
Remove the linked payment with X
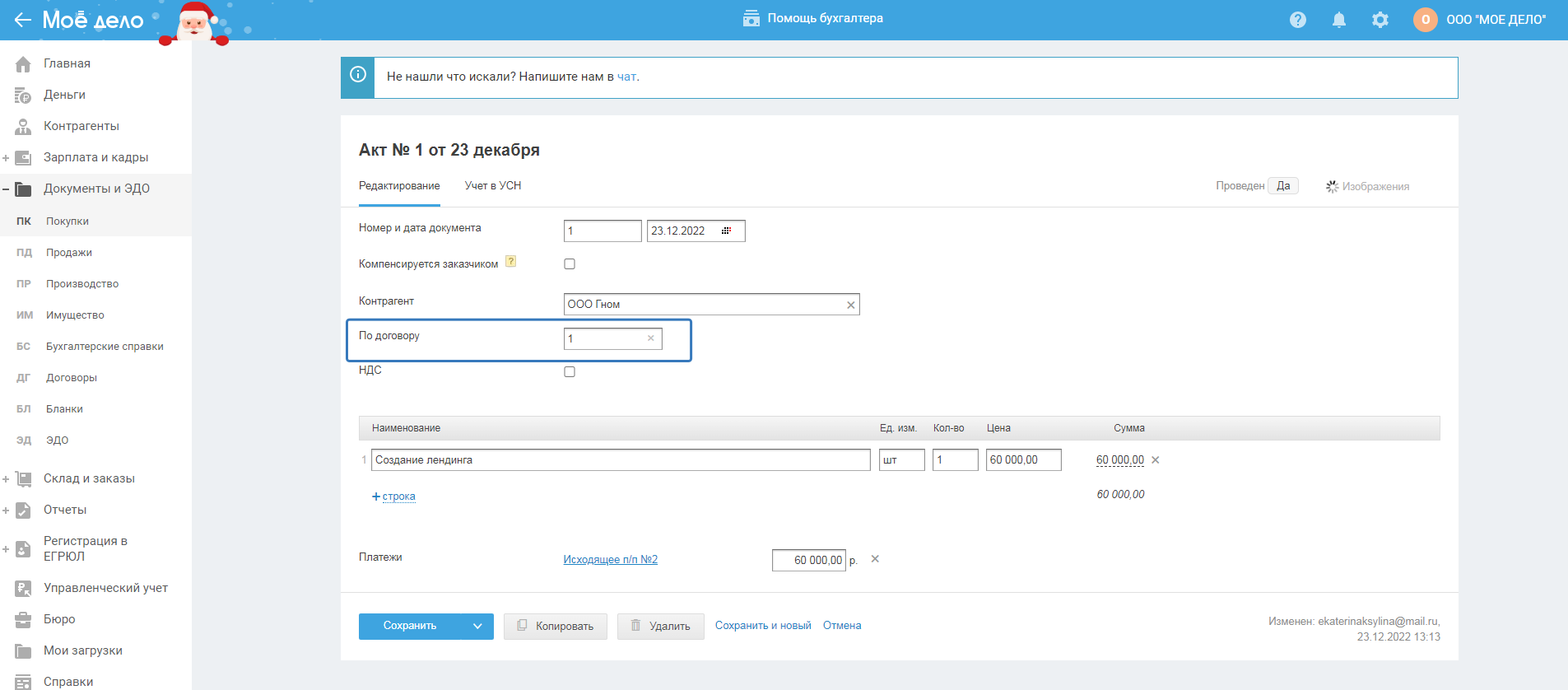875,558
